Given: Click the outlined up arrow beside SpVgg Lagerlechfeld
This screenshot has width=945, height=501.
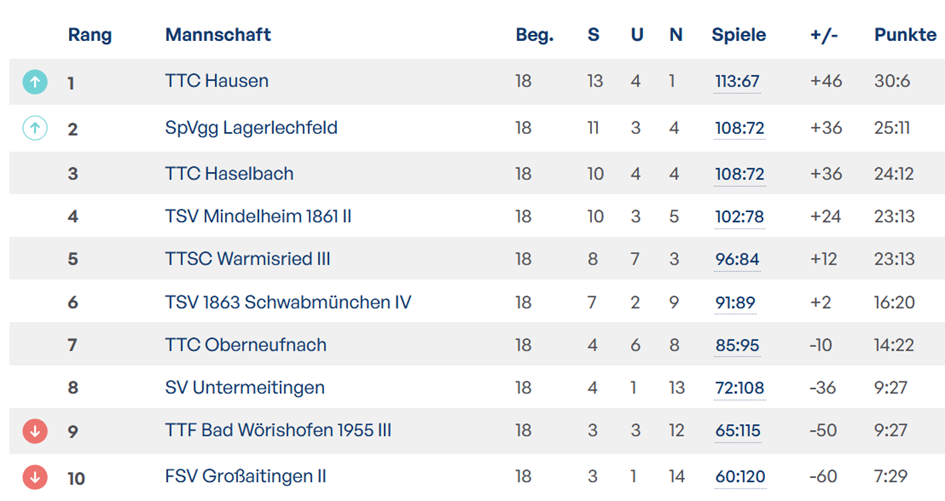Looking at the screenshot, I should pos(35,128).
